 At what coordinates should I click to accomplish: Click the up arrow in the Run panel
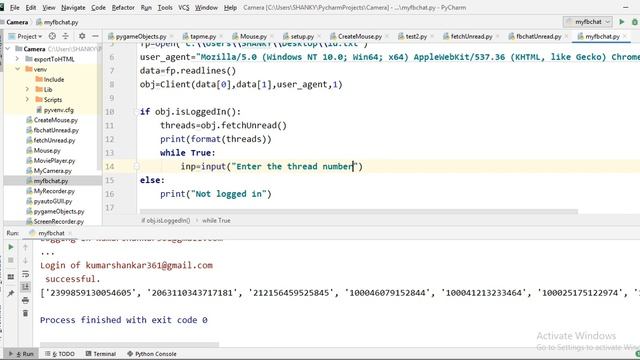[25, 247]
